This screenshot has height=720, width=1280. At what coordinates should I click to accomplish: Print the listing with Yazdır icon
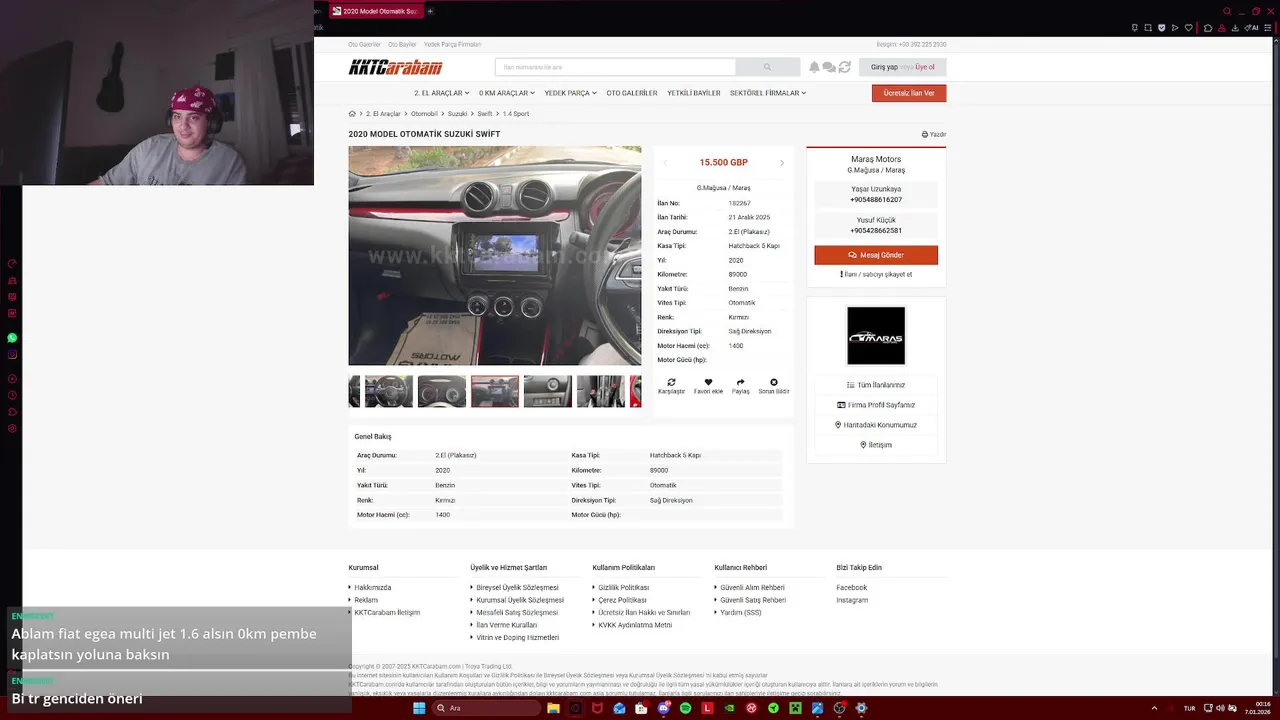[x=934, y=134]
